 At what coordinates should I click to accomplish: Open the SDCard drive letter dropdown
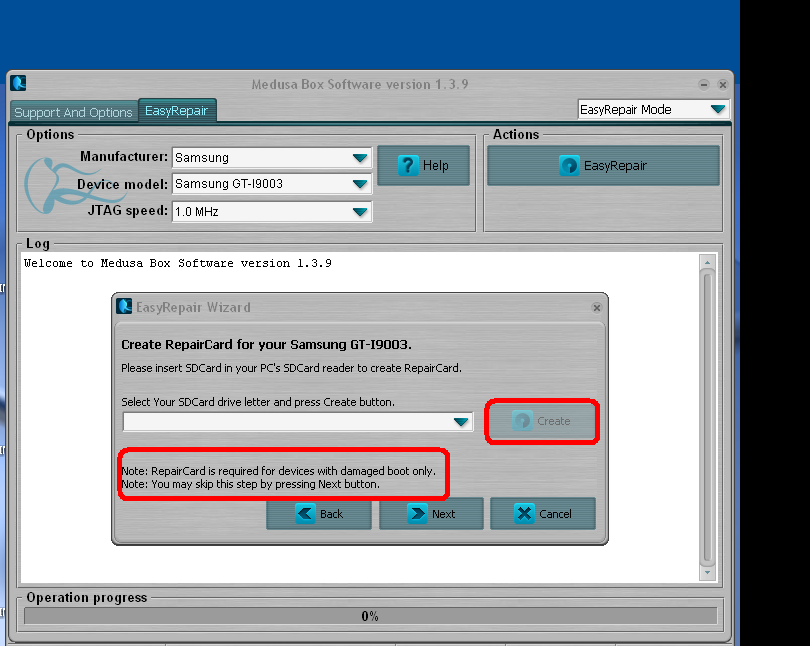298,421
